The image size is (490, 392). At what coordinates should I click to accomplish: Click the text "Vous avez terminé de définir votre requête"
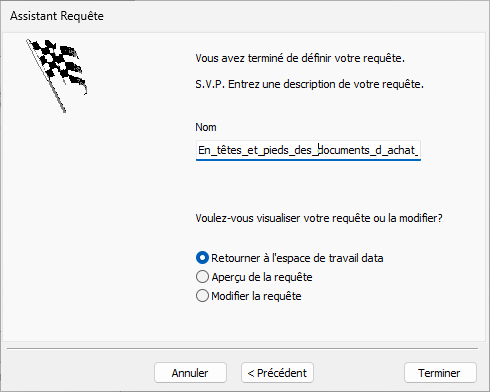tap(300, 58)
